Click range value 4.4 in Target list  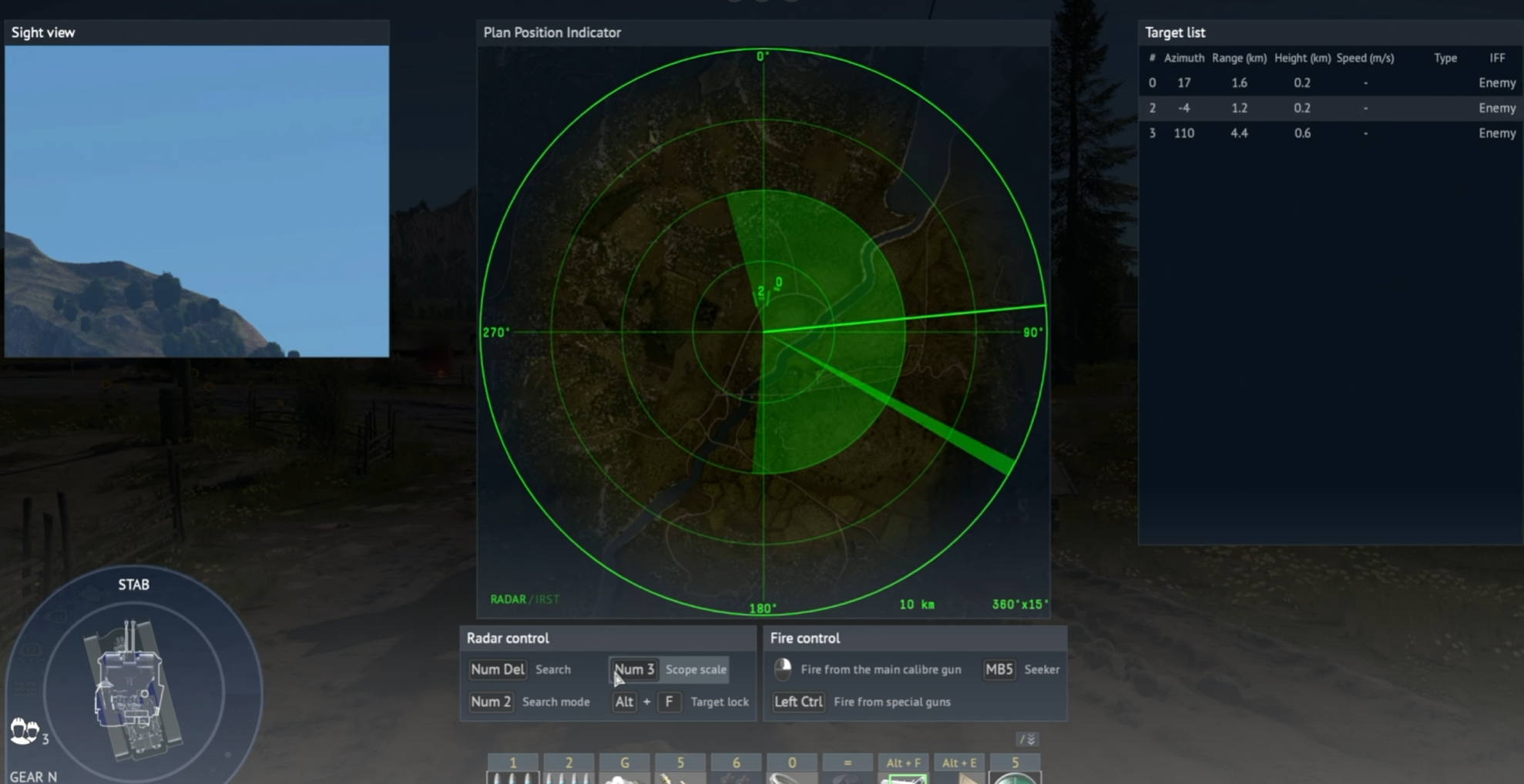click(1239, 133)
